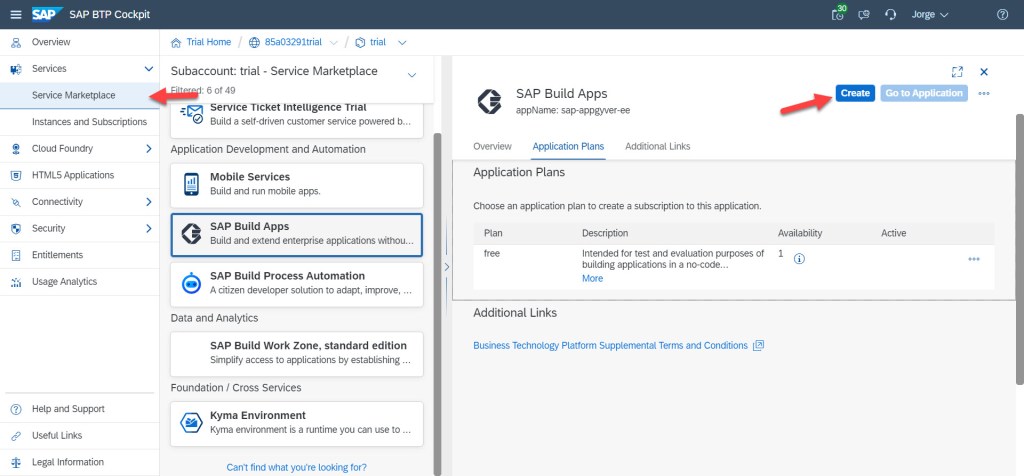Image resolution: width=1024 pixels, height=476 pixels.
Task: Open more actions next to Go to Application
Action: pos(984,93)
